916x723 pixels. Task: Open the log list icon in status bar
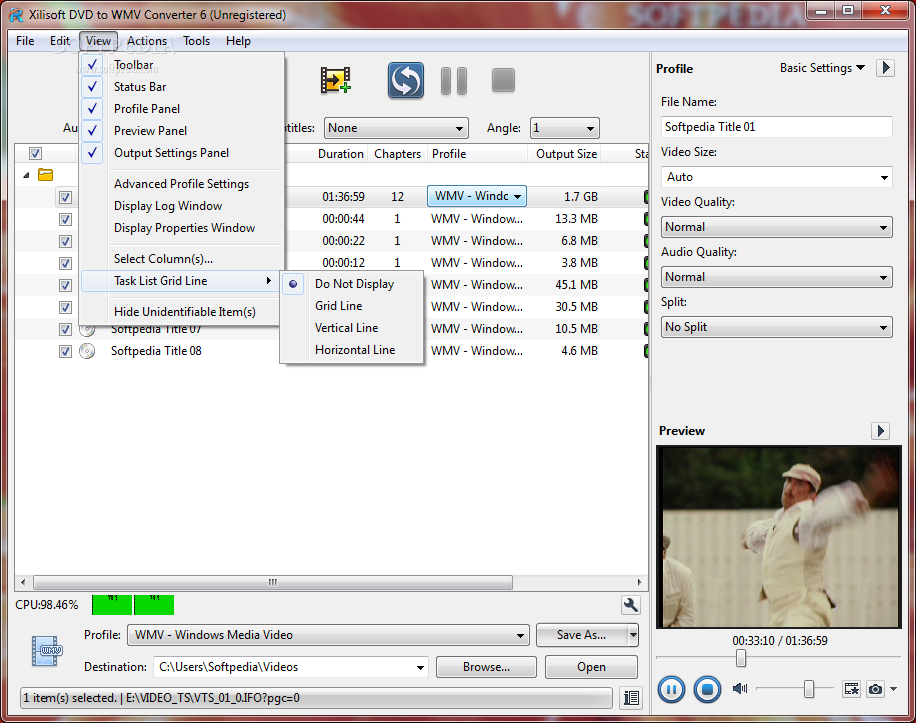631,697
